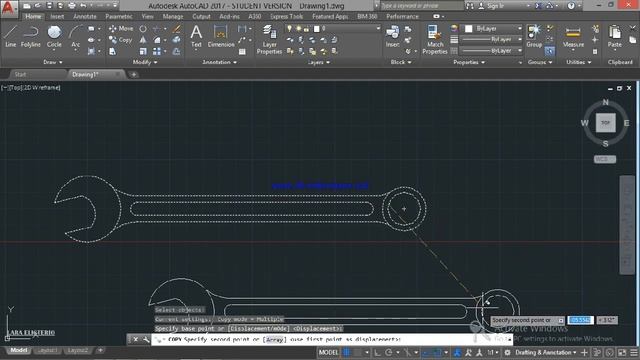Expand the Modify panel
The height and width of the screenshot is (360, 640).
pyautogui.click(x=145, y=62)
